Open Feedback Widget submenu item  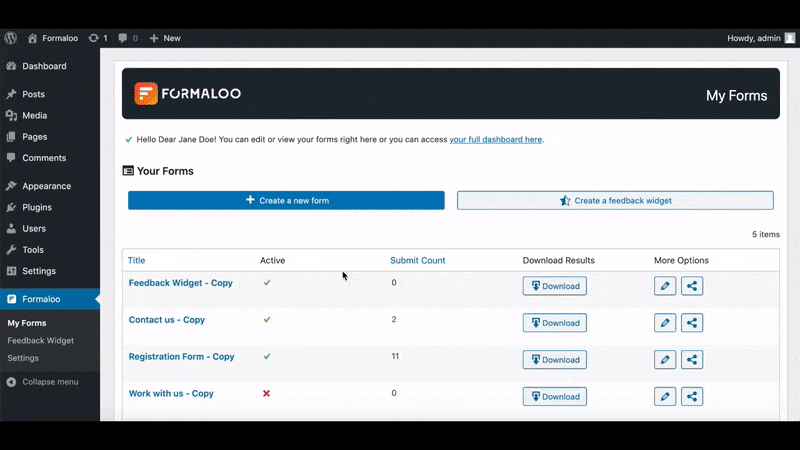click(x=40, y=340)
